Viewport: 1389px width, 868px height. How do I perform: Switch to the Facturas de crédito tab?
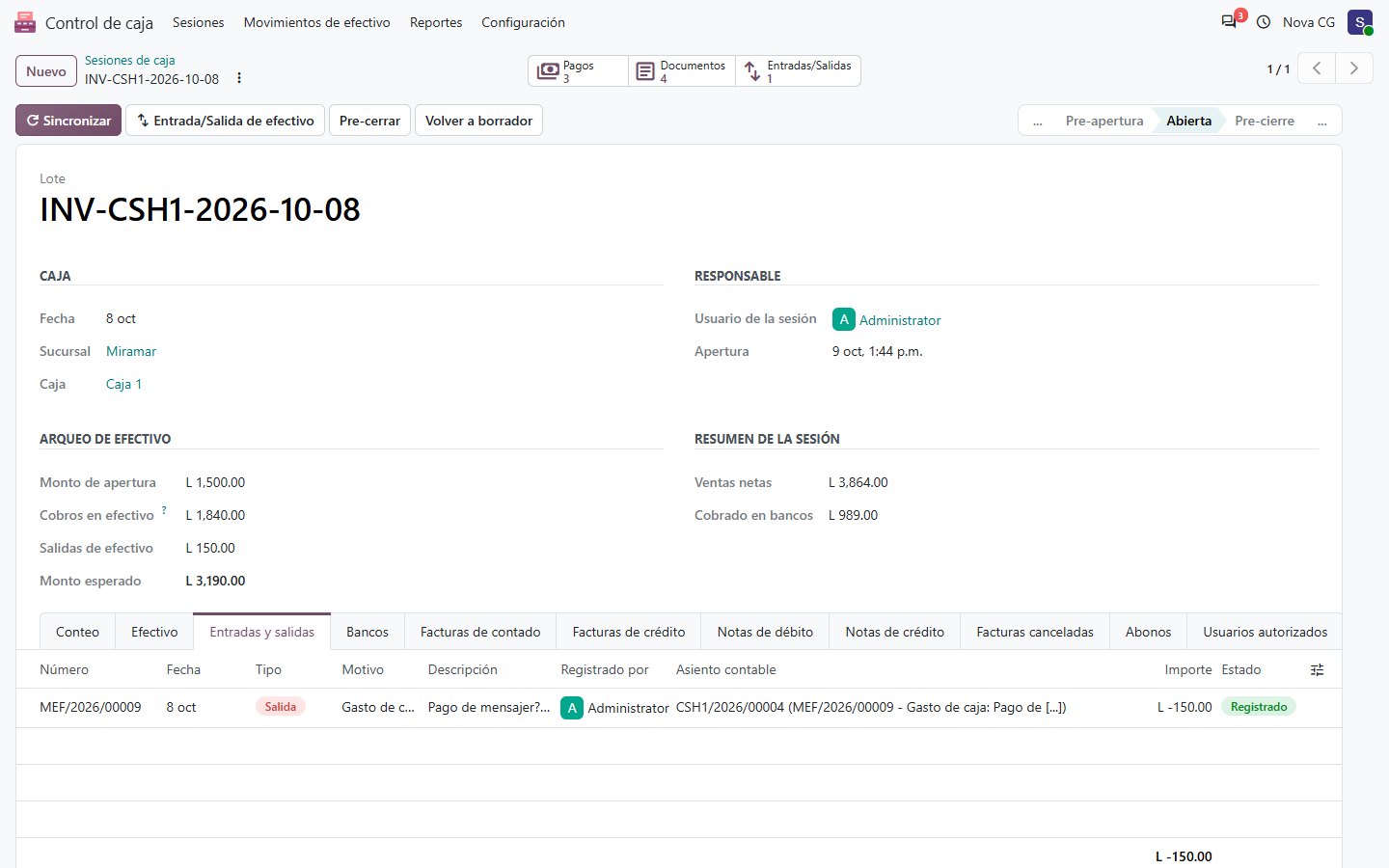coord(629,632)
